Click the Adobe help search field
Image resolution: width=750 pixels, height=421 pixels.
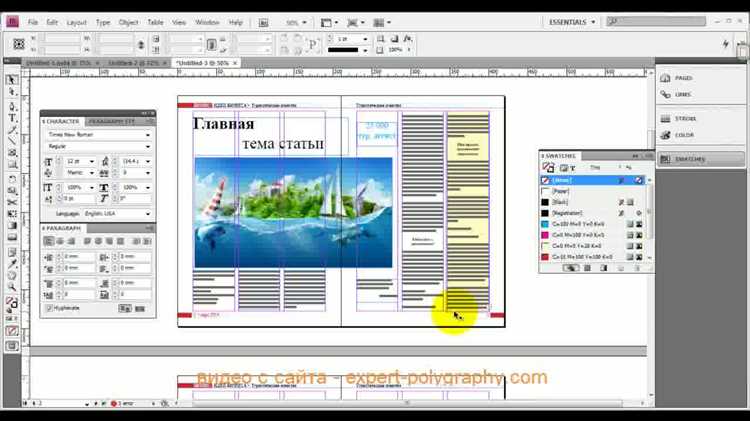(x=656, y=22)
